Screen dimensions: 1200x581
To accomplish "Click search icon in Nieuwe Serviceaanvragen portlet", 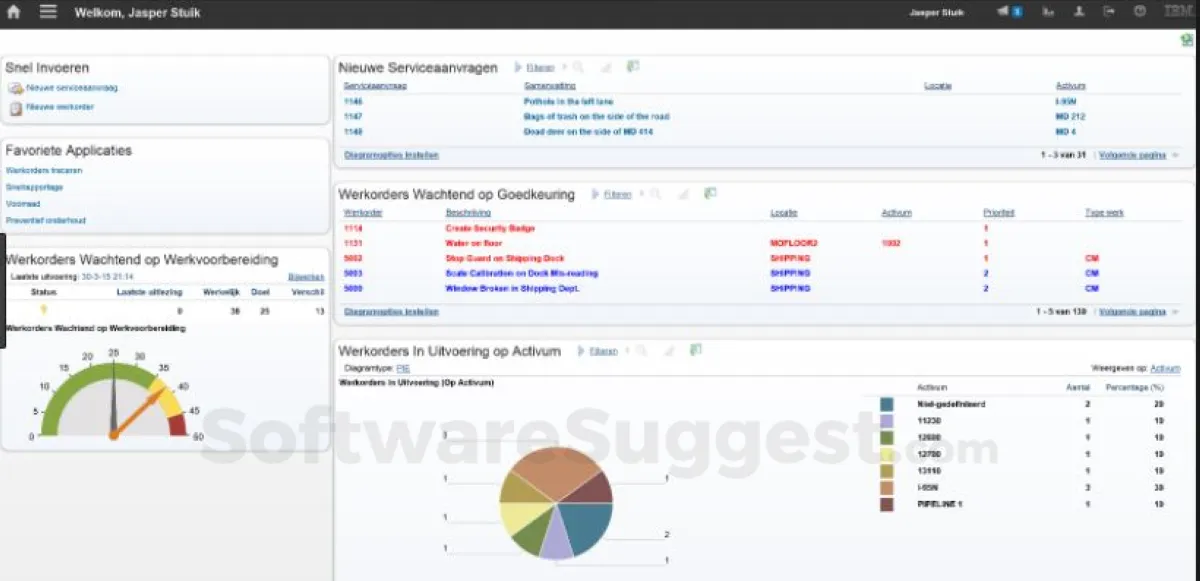I will (579, 67).
